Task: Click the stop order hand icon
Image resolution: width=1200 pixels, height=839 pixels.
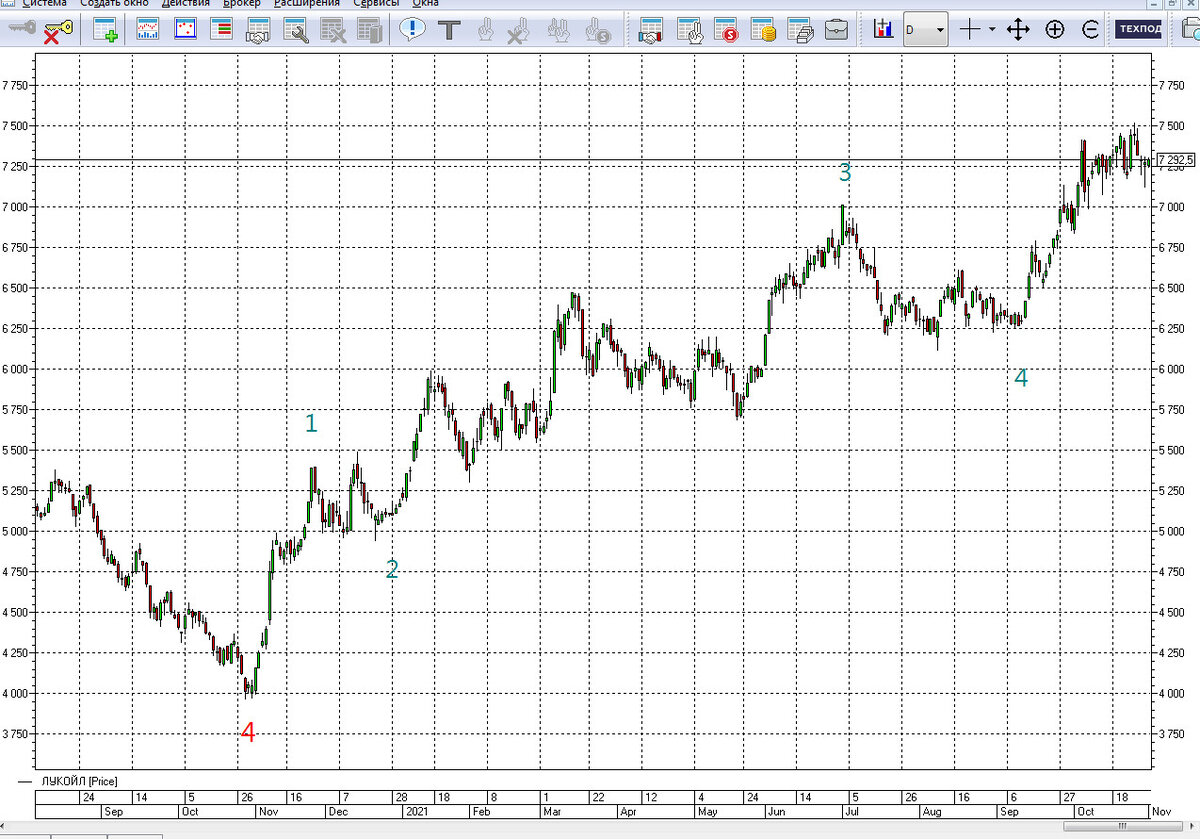Action: pyautogui.click(x=598, y=30)
